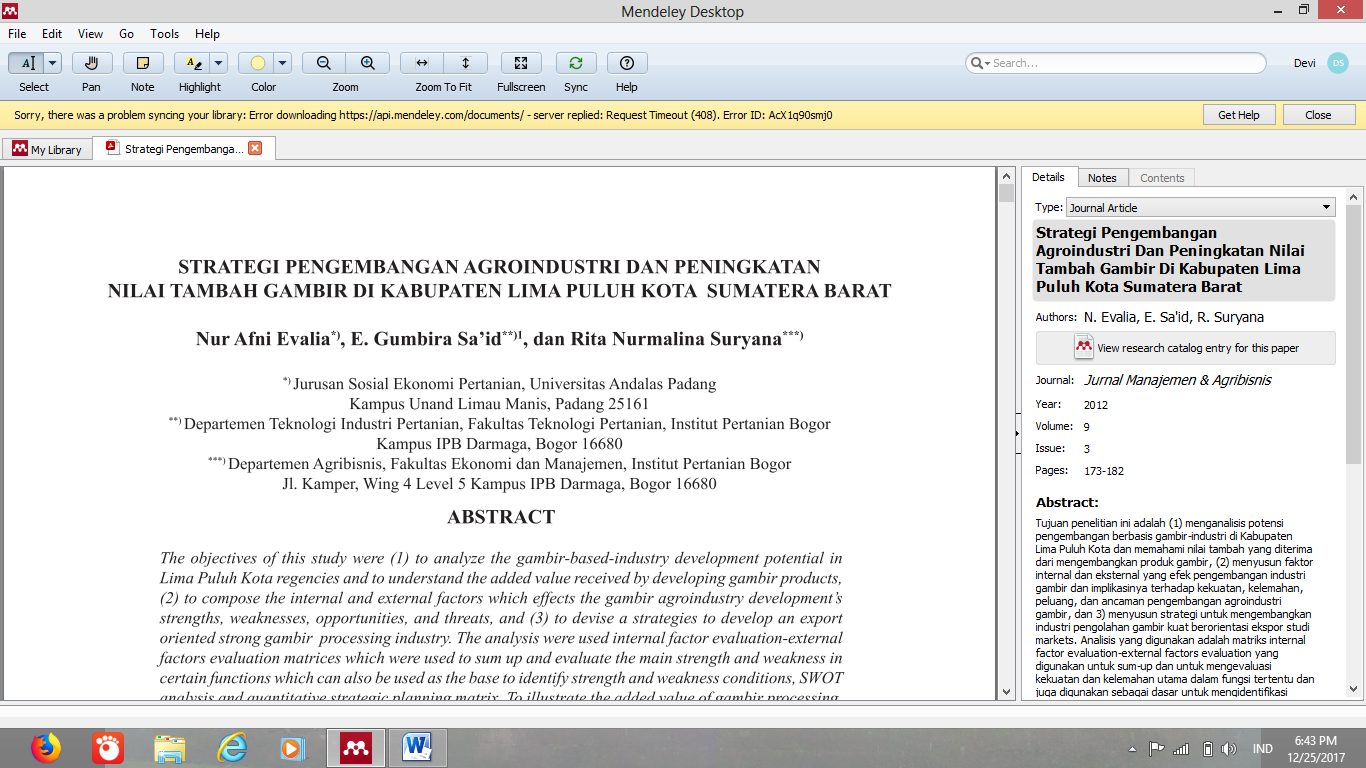1366x768 pixels.
Task: Click the Get Help button
Action: point(1239,115)
